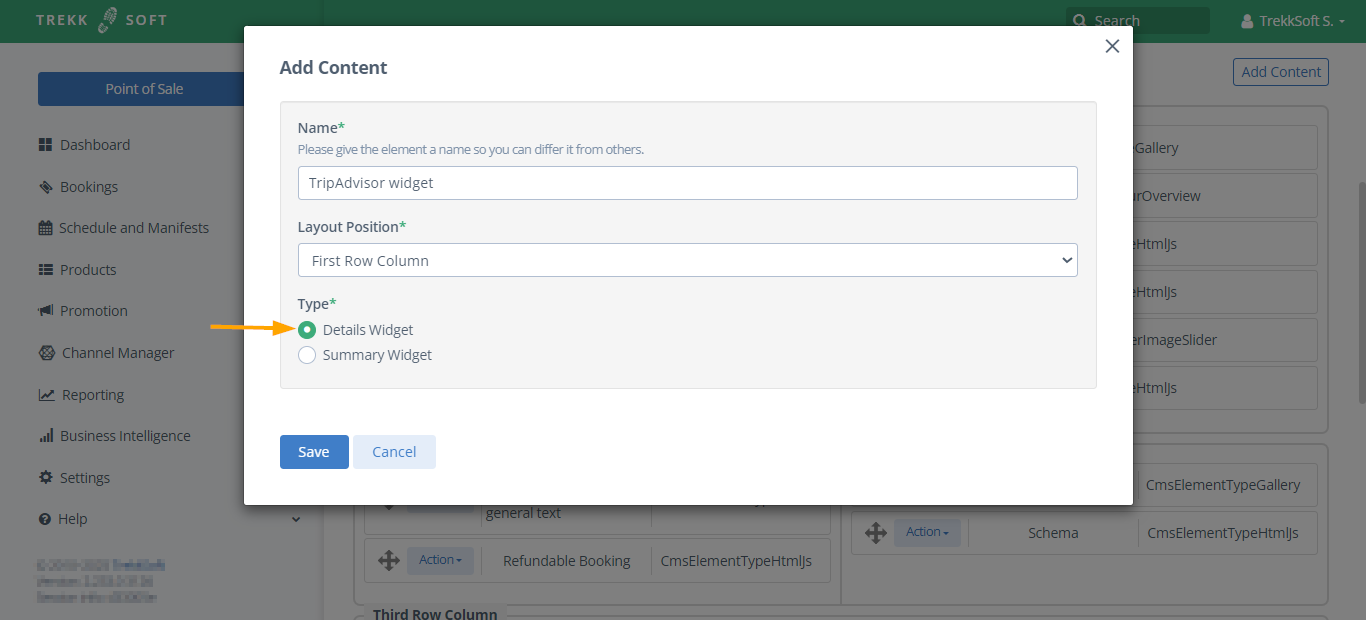
Task: Click the Settings gear icon
Action: click(x=45, y=478)
